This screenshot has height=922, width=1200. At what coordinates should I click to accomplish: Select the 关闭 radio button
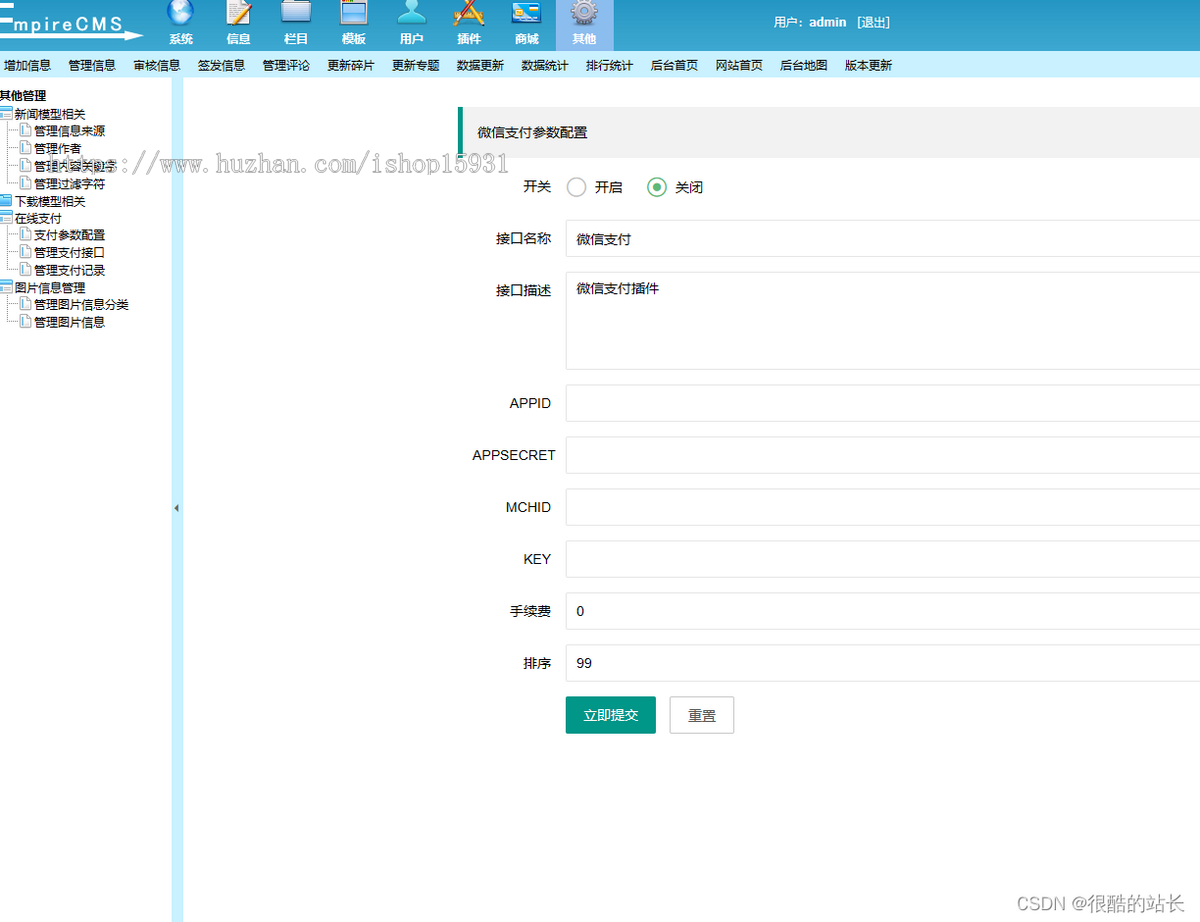(x=656, y=187)
